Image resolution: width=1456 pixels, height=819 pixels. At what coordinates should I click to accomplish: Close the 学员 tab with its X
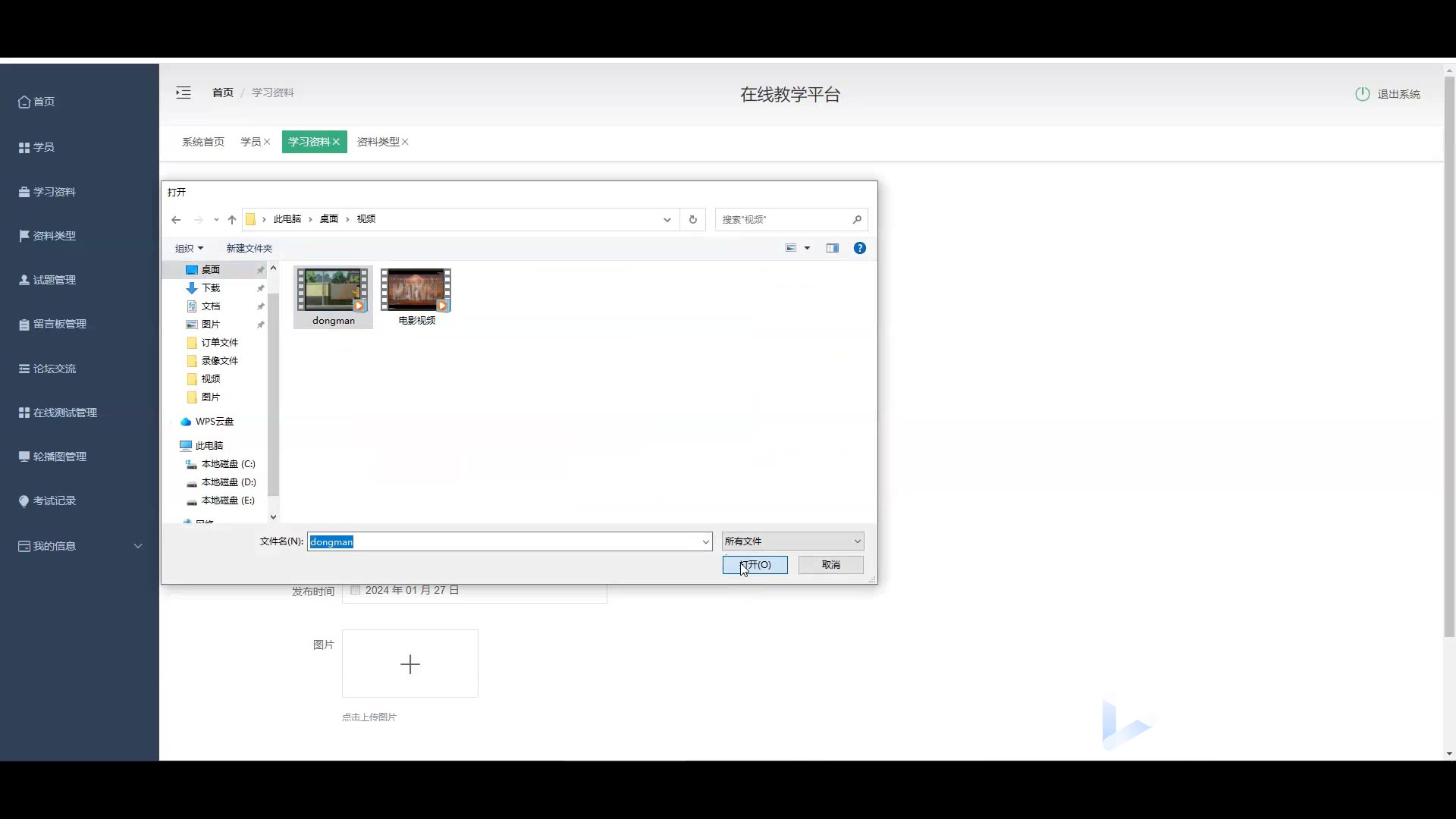(267, 142)
